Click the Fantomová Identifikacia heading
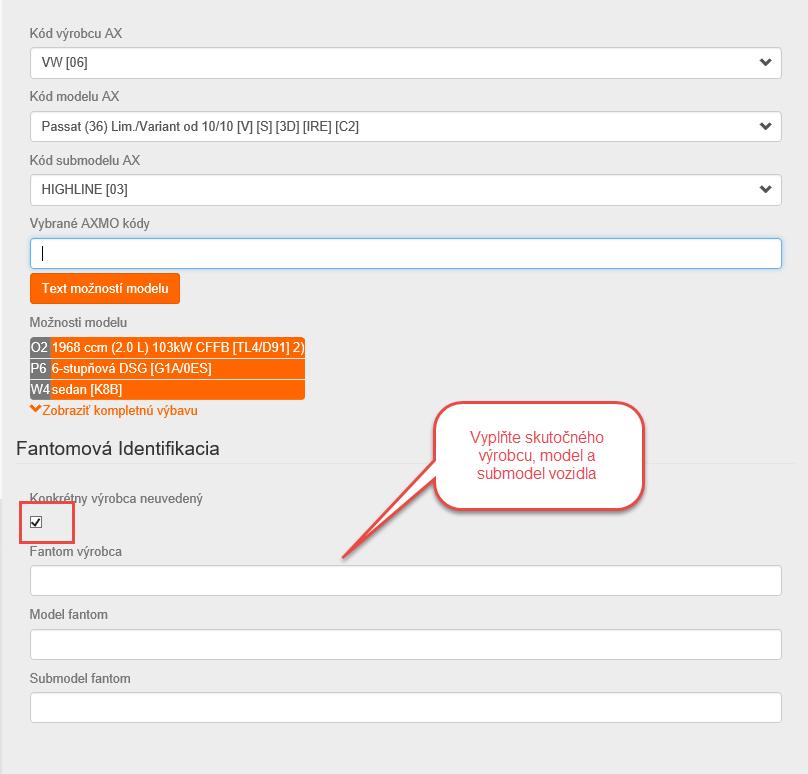Viewport: 808px width, 774px height. click(x=118, y=448)
